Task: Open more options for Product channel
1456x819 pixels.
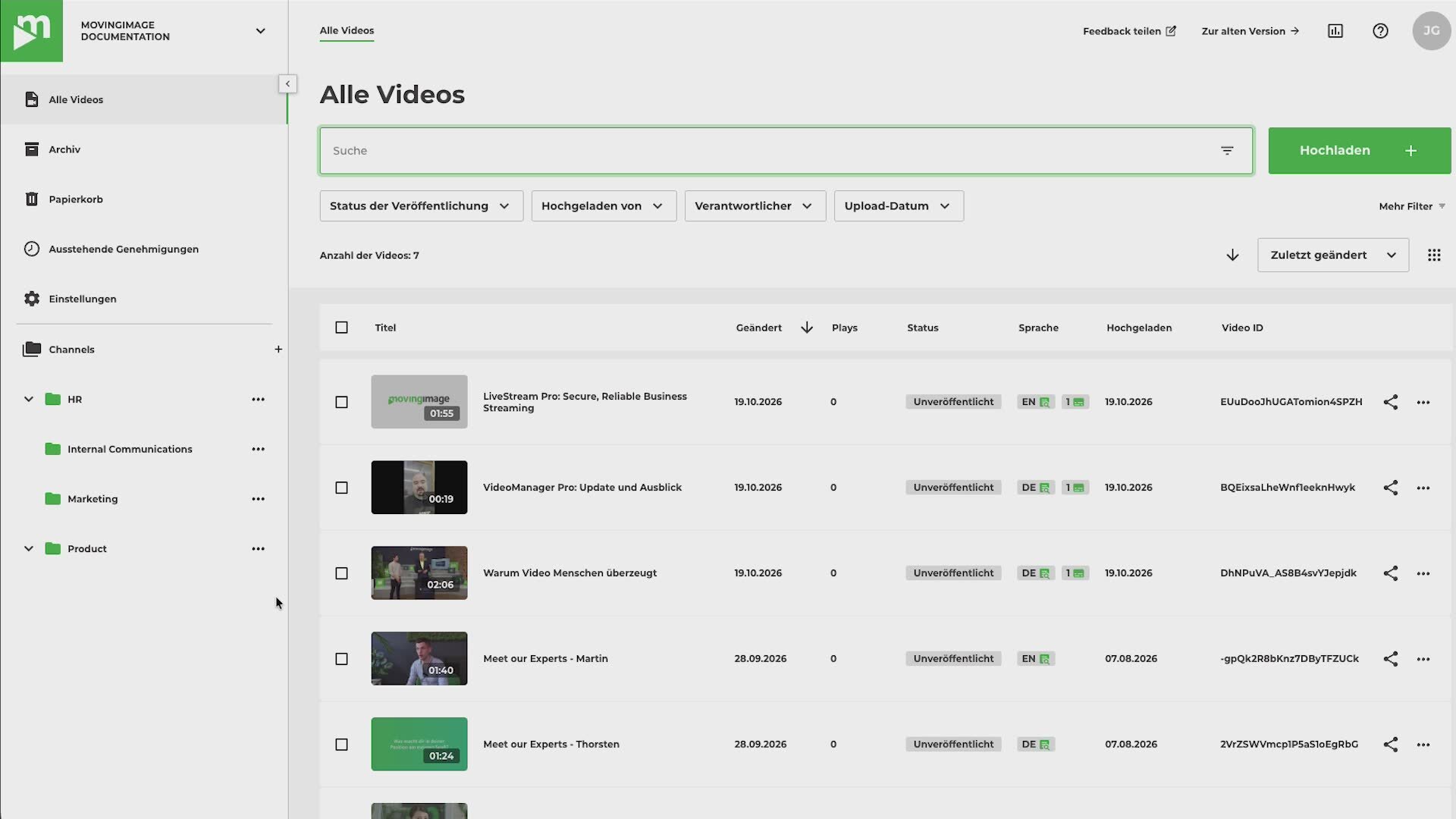Action: (258, 549)
